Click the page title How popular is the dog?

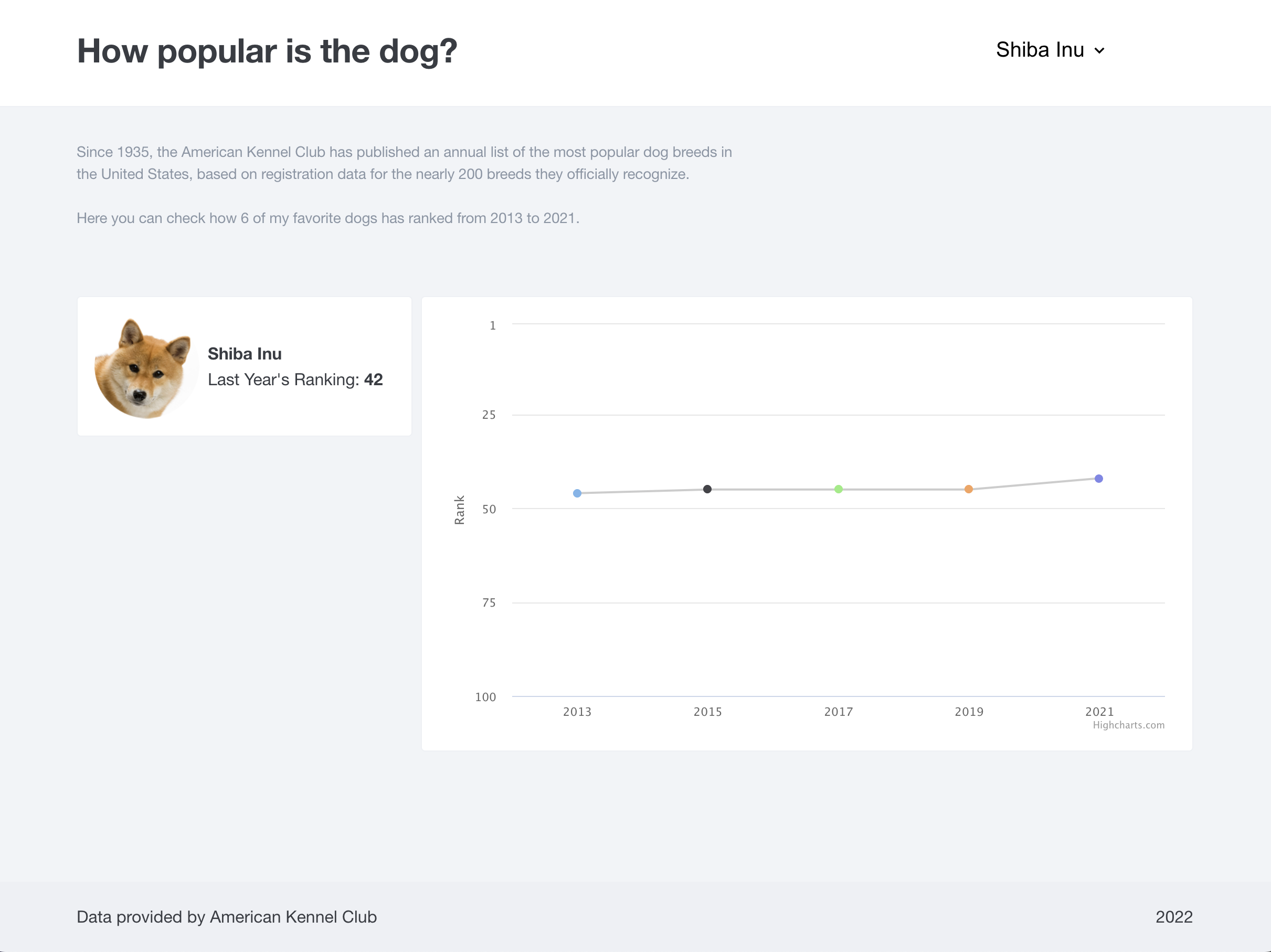point(267,52)
